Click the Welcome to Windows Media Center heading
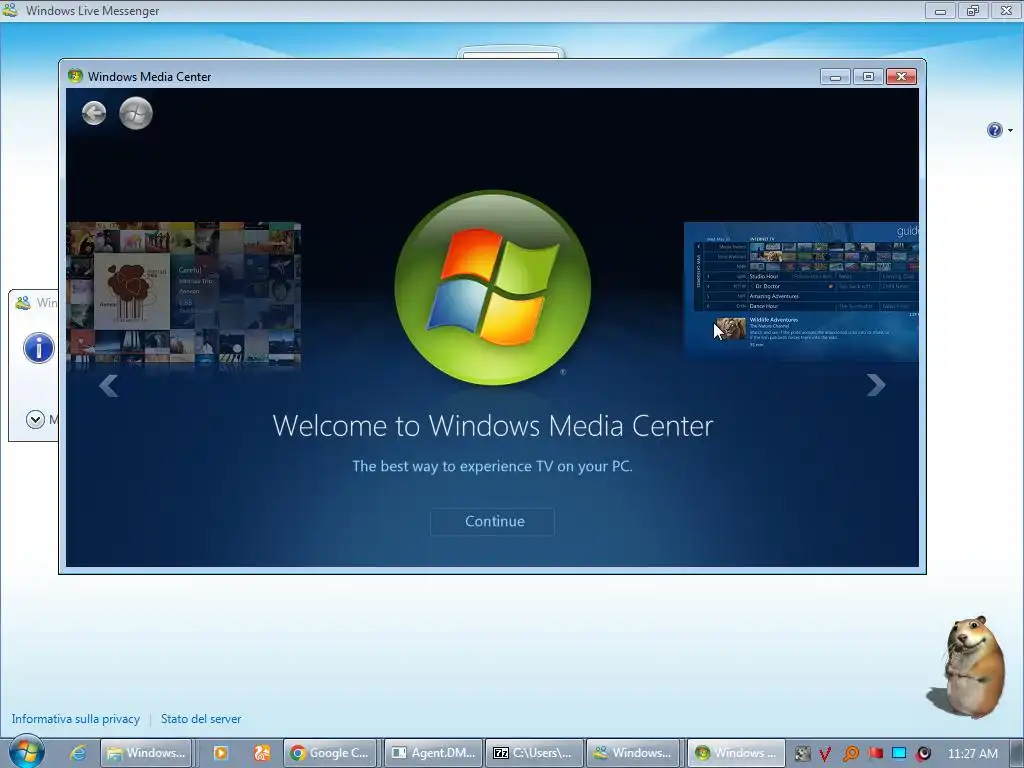Image resolution: width=1024 pixels, height=768 pixels. (x=492, y=426)
